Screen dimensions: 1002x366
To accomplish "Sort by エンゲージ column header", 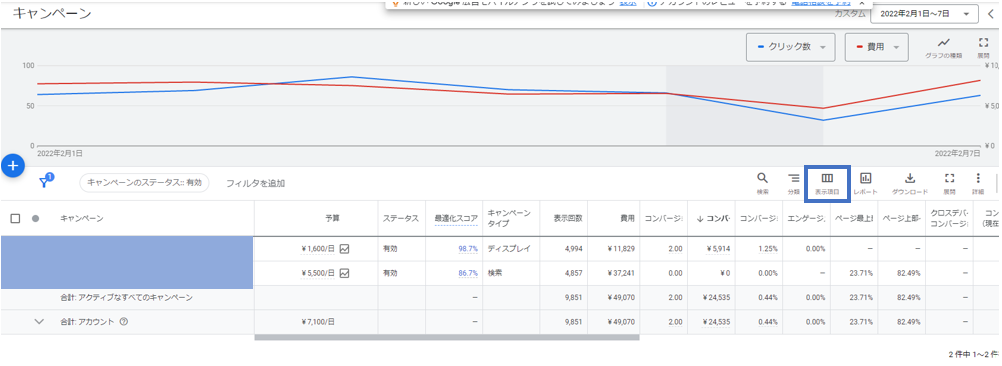I will (806, 218).
